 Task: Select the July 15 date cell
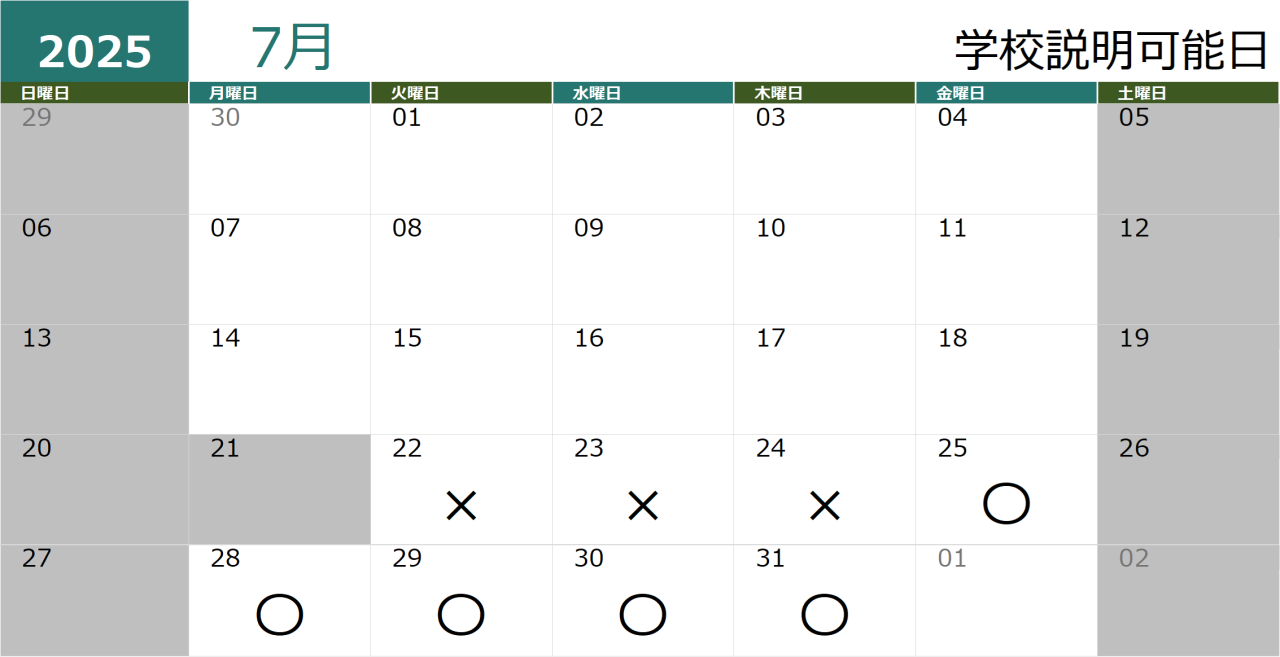[461, 379]
